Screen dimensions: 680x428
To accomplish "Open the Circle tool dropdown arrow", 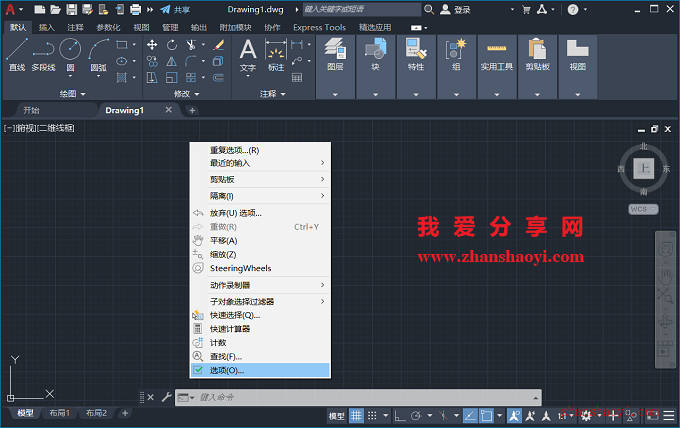I will (70, 76).
